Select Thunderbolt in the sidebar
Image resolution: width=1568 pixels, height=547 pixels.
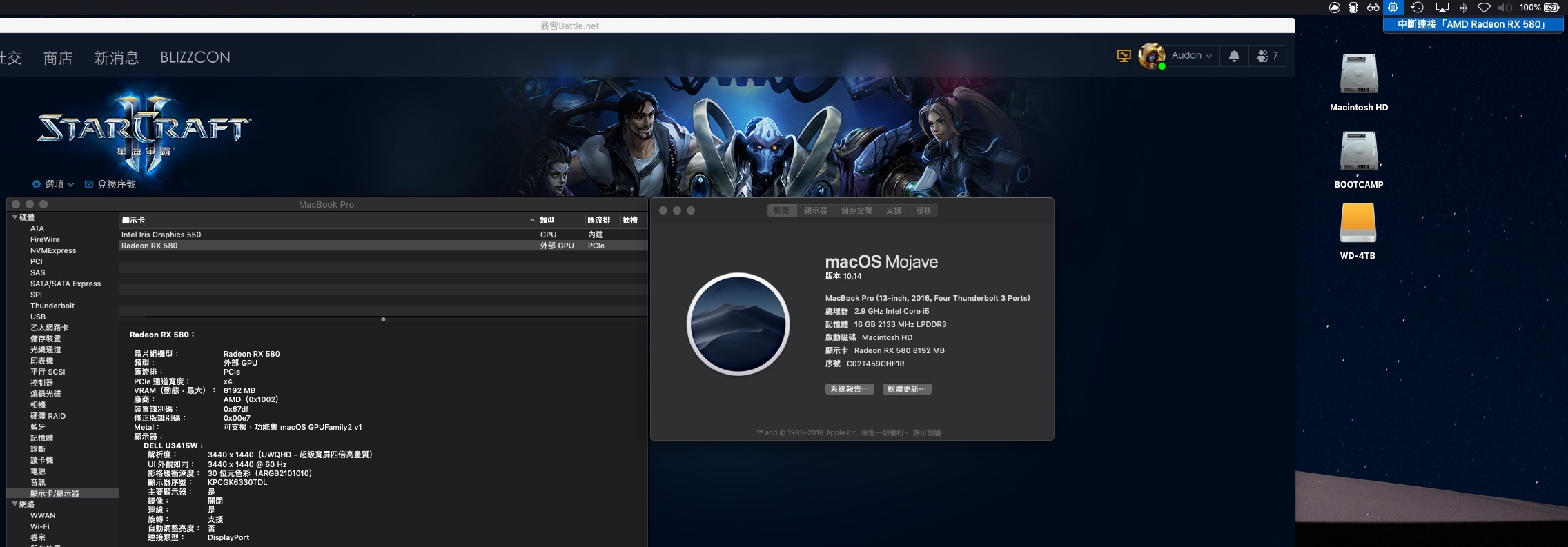tap(52, 306)
